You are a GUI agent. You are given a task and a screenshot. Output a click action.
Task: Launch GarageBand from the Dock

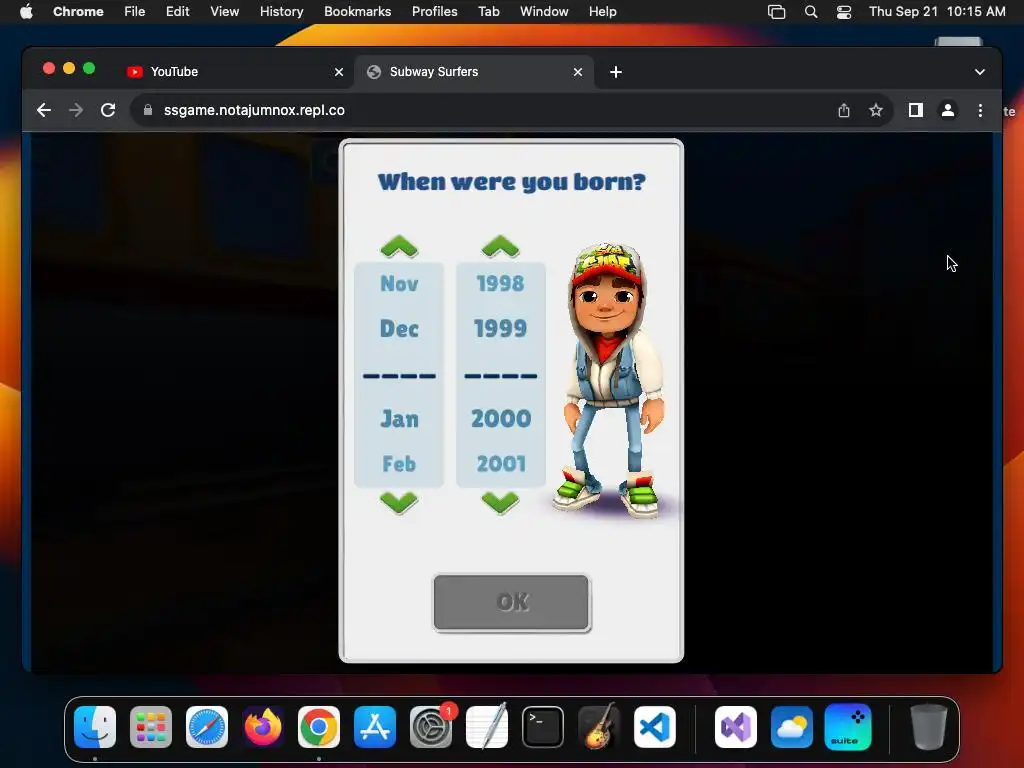pos(599,727)
